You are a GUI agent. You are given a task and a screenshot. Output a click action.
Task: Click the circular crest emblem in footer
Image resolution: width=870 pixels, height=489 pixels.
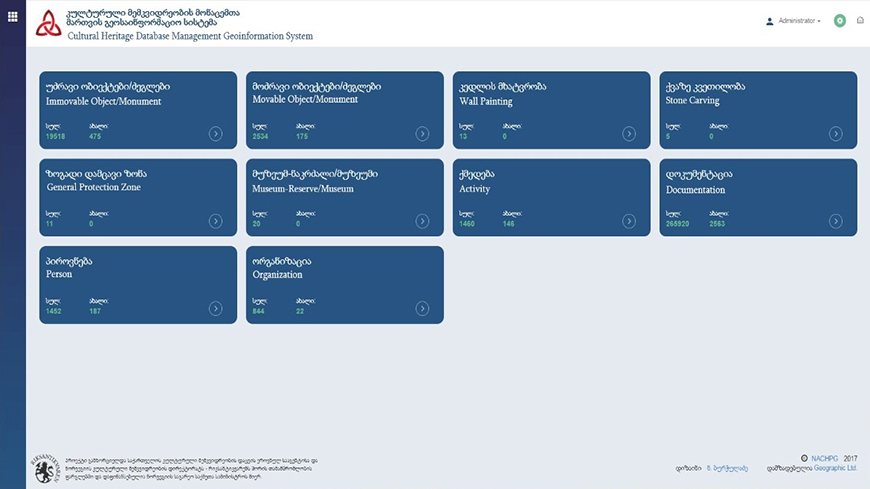click(x=45, y=468)
